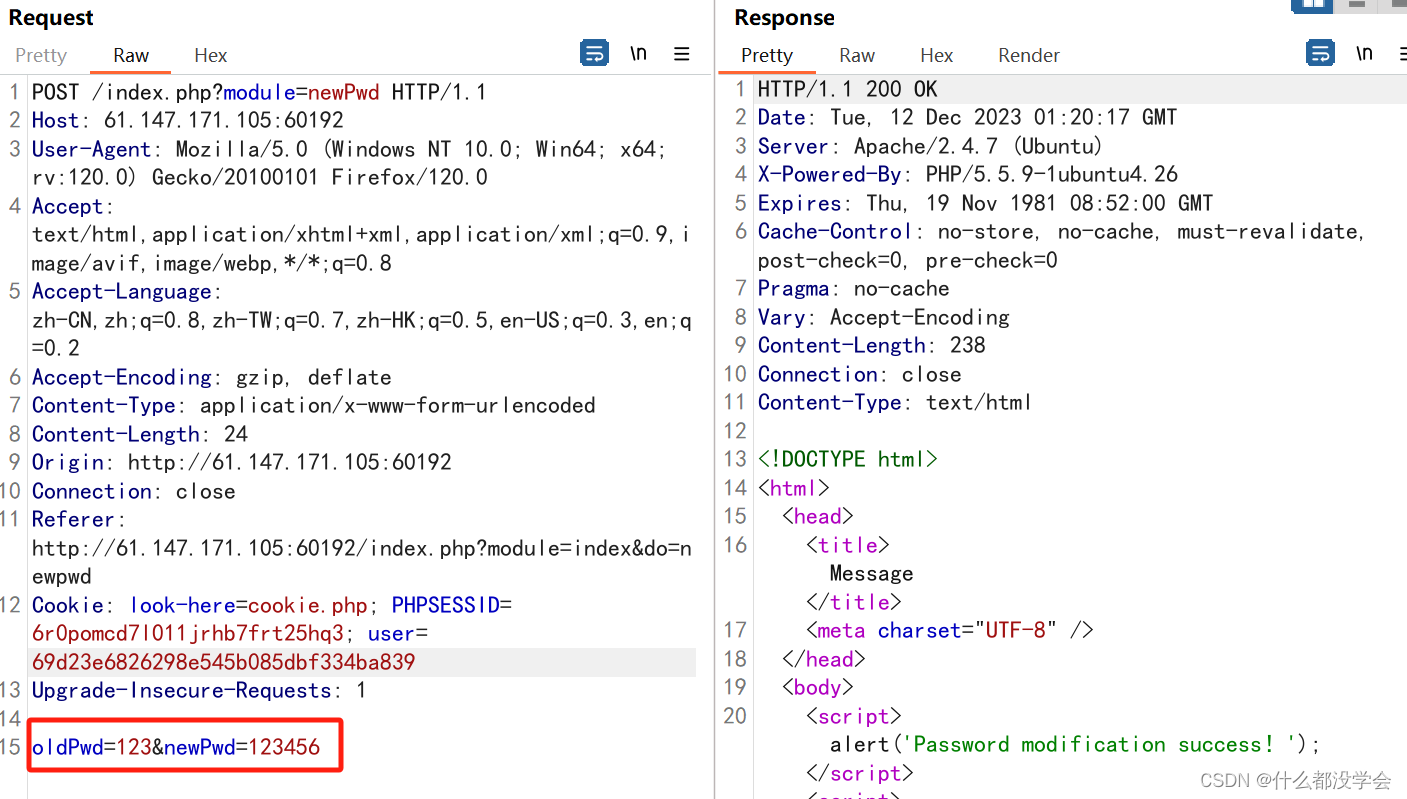Open the Render tab in Response panel
This screenshot has width=1407, height=799.
tap(1029, 55)
